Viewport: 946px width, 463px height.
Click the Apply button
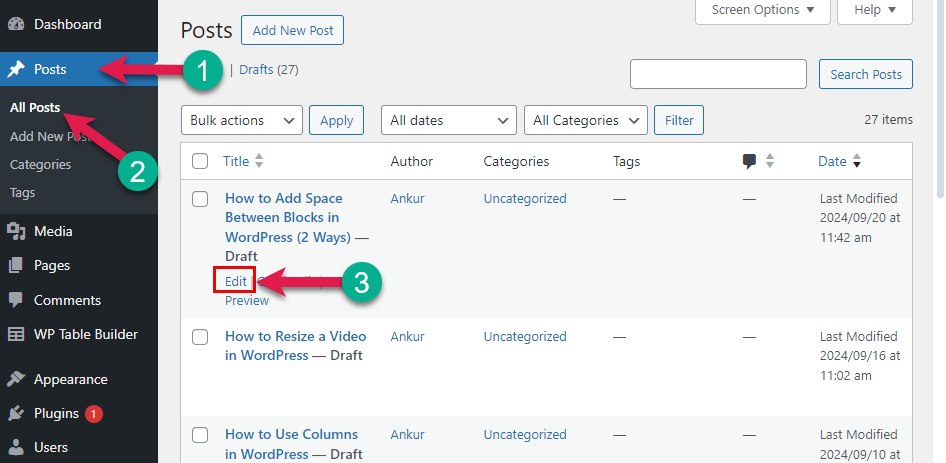point(337,120)
